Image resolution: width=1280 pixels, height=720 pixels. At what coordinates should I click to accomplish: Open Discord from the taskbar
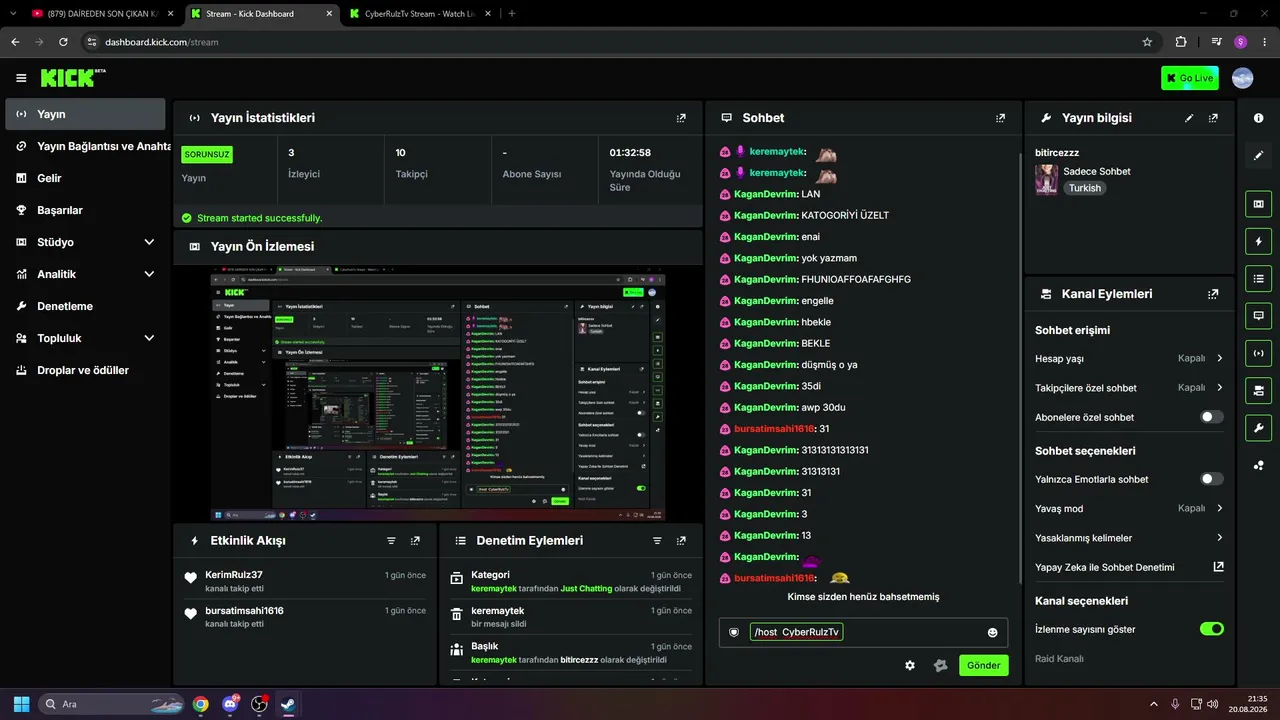[231, 704]
